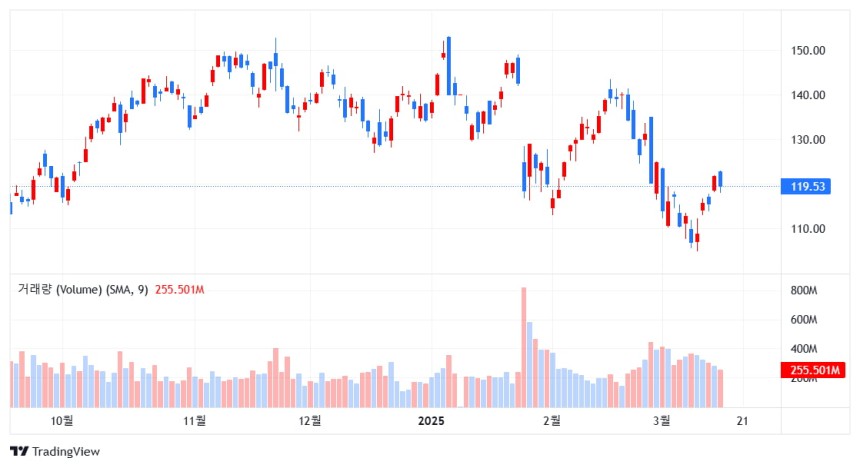Screen dimensions: 860x468
Task: Click the 21 date axis label
Action: point(742,421)
